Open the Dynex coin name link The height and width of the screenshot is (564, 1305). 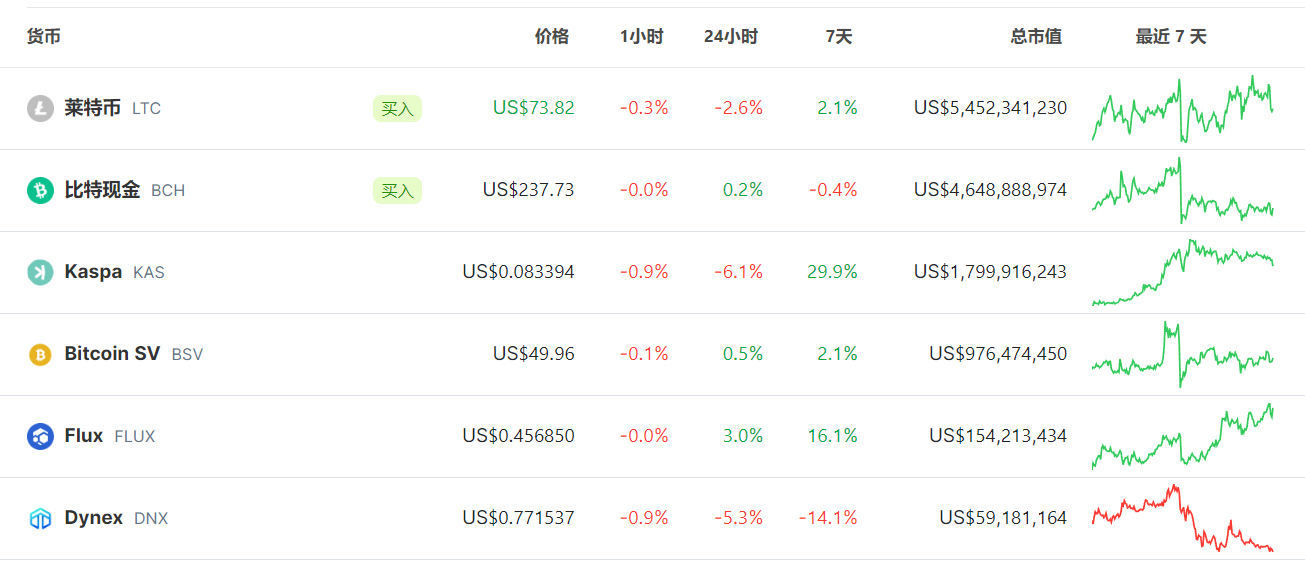click(93, 518)
